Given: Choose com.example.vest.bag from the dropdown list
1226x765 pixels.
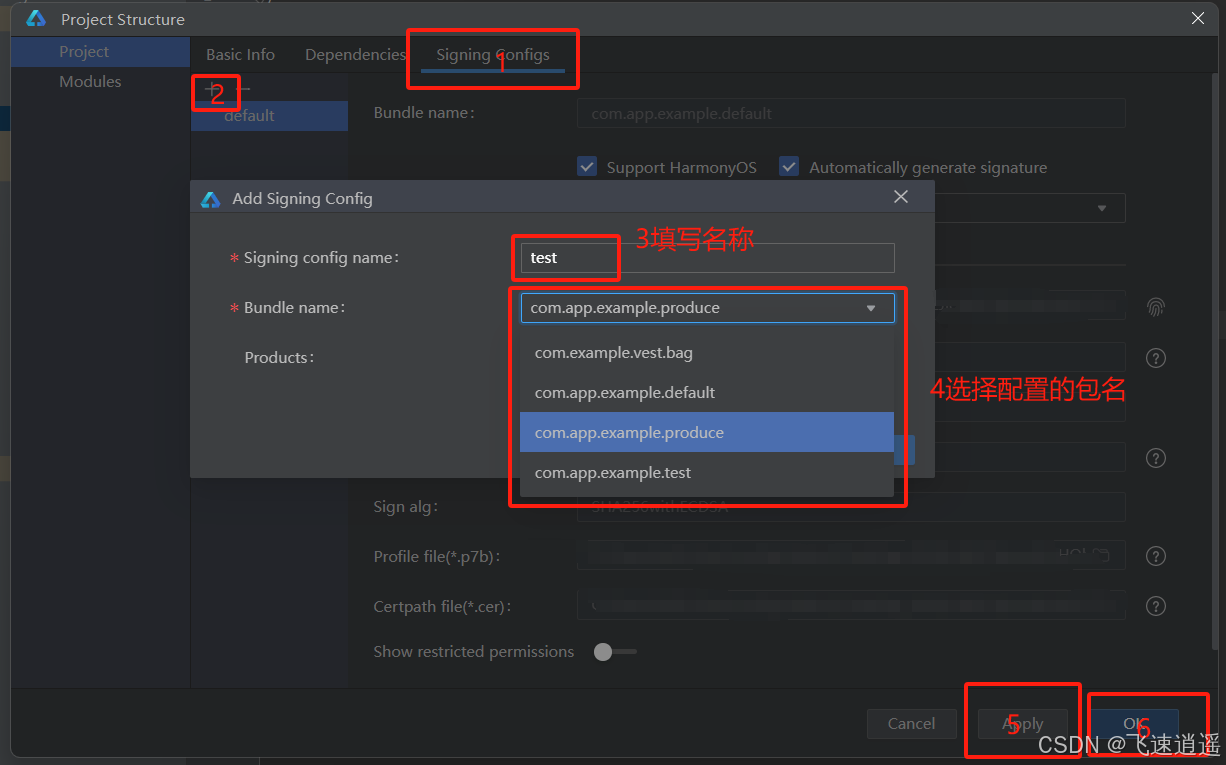Looking at the screenshot, I should [x=706, y=352].
